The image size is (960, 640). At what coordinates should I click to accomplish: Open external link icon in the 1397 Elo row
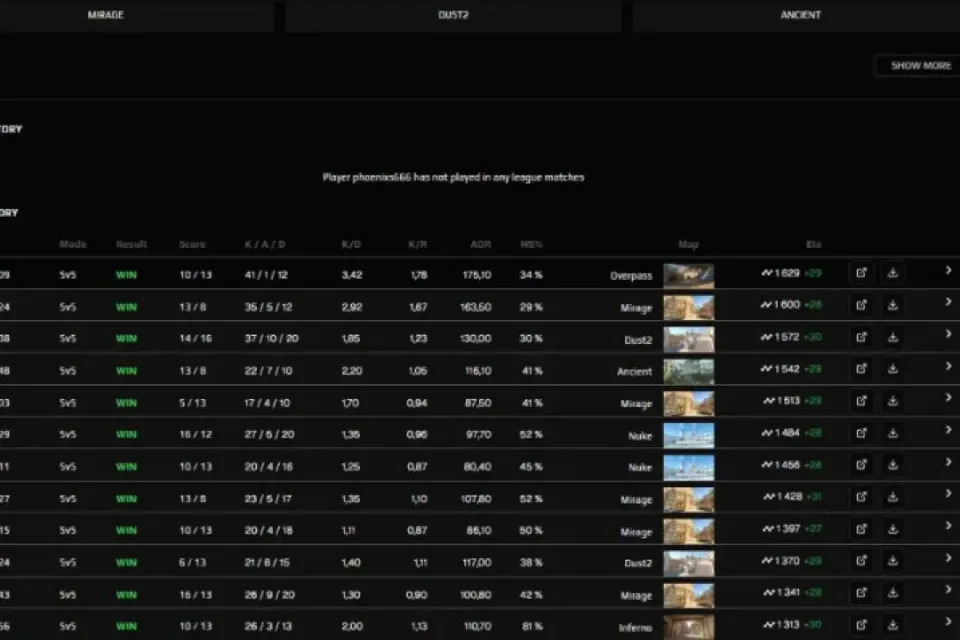pos(861,529)
